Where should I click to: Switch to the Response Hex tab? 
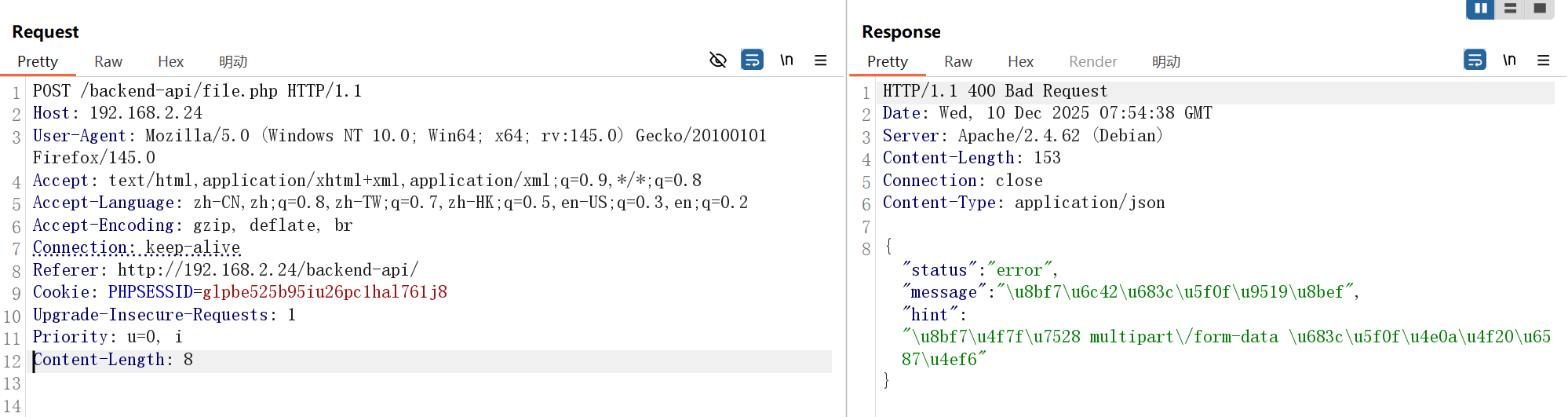click(x=1020, y=62)
